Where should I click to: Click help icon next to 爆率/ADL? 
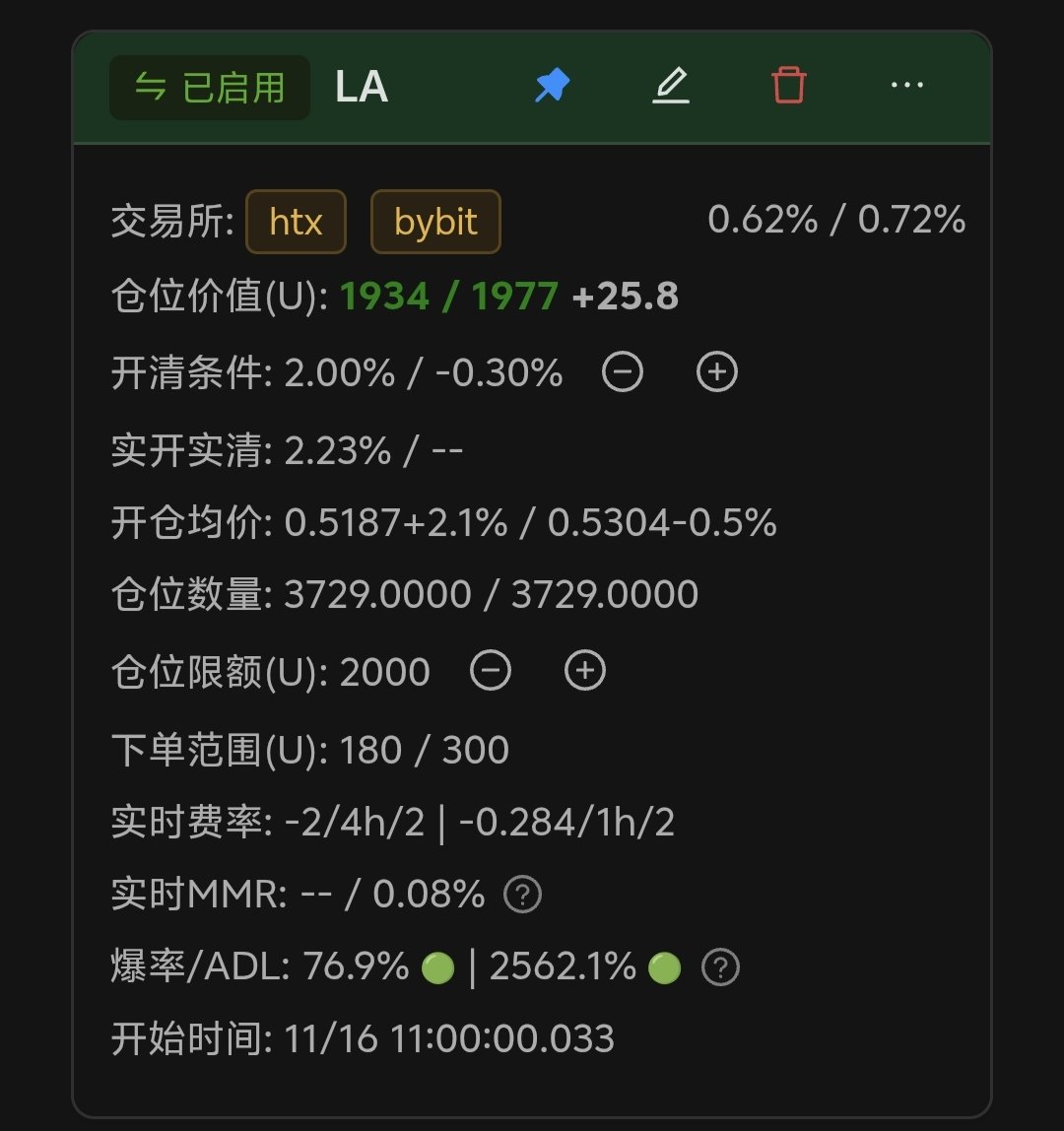(x=720, y=968)
